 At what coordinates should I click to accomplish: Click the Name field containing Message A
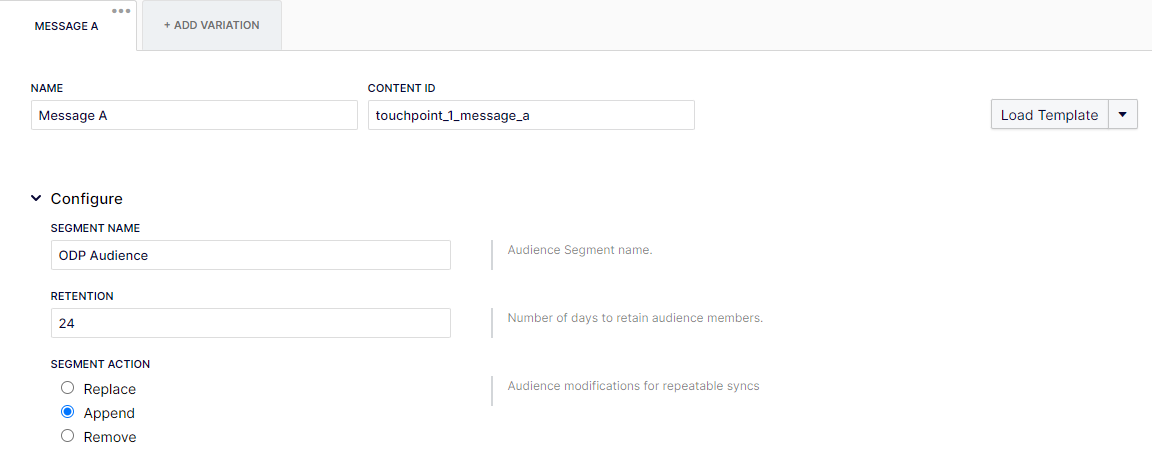coord(194,115)
